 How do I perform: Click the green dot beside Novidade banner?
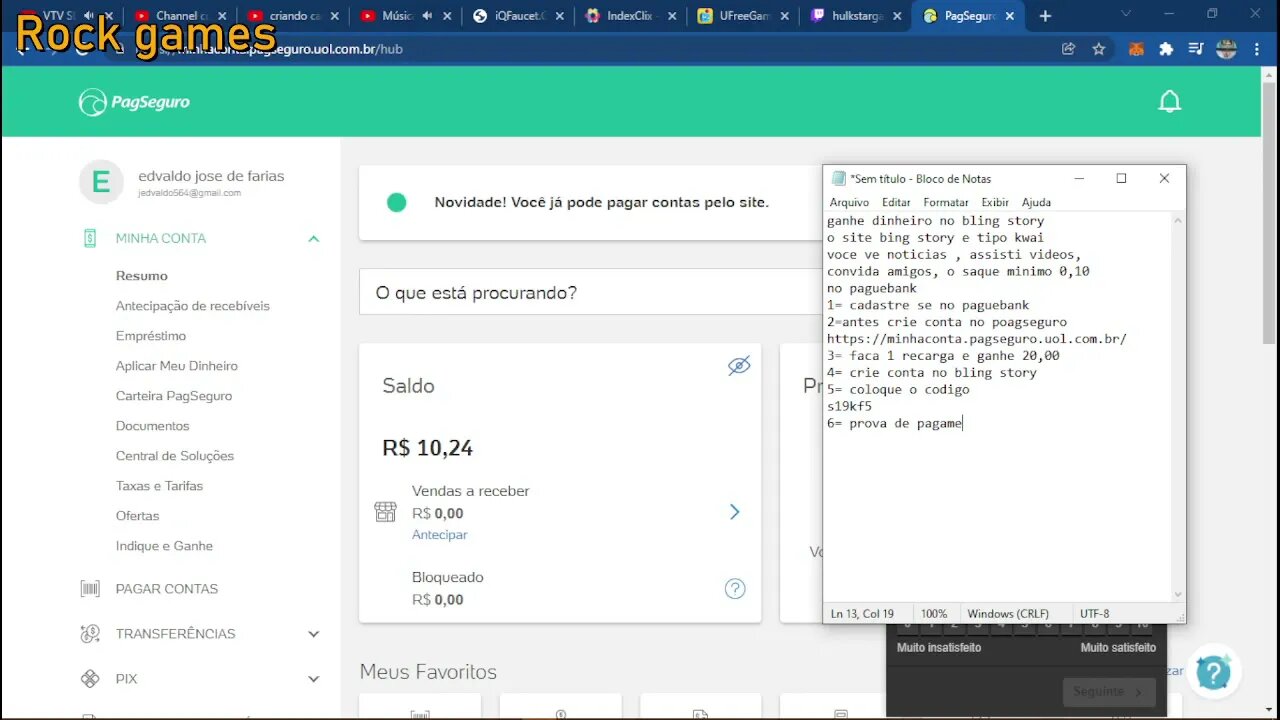coord(396,202)
